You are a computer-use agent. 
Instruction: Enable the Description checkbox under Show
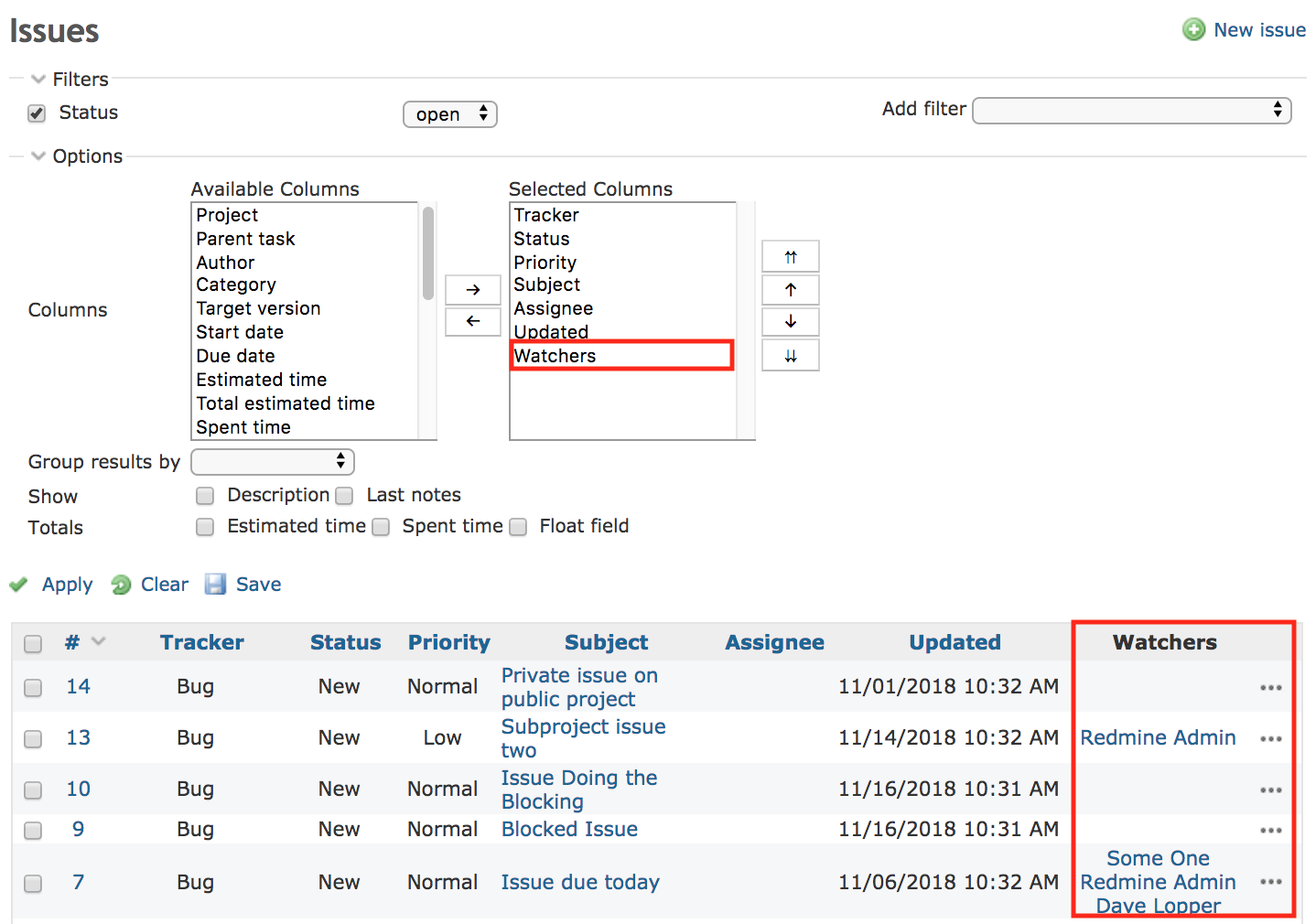coord(205,495)
